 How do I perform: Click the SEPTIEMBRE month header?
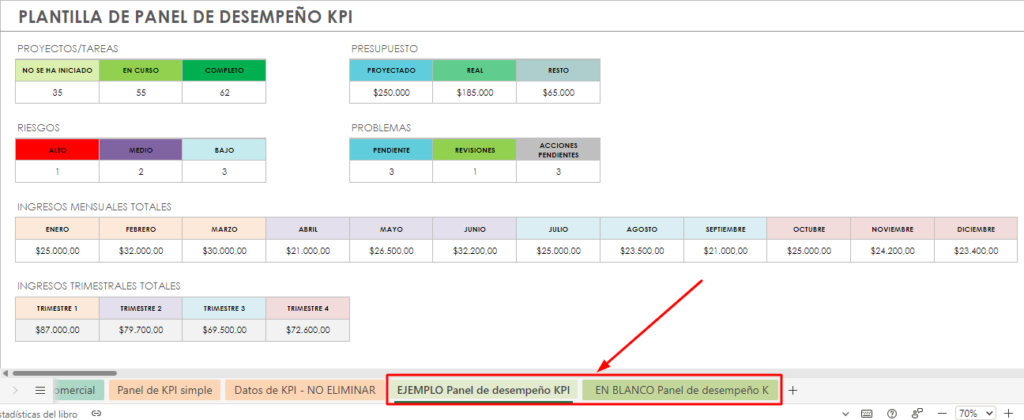(726, 229)
